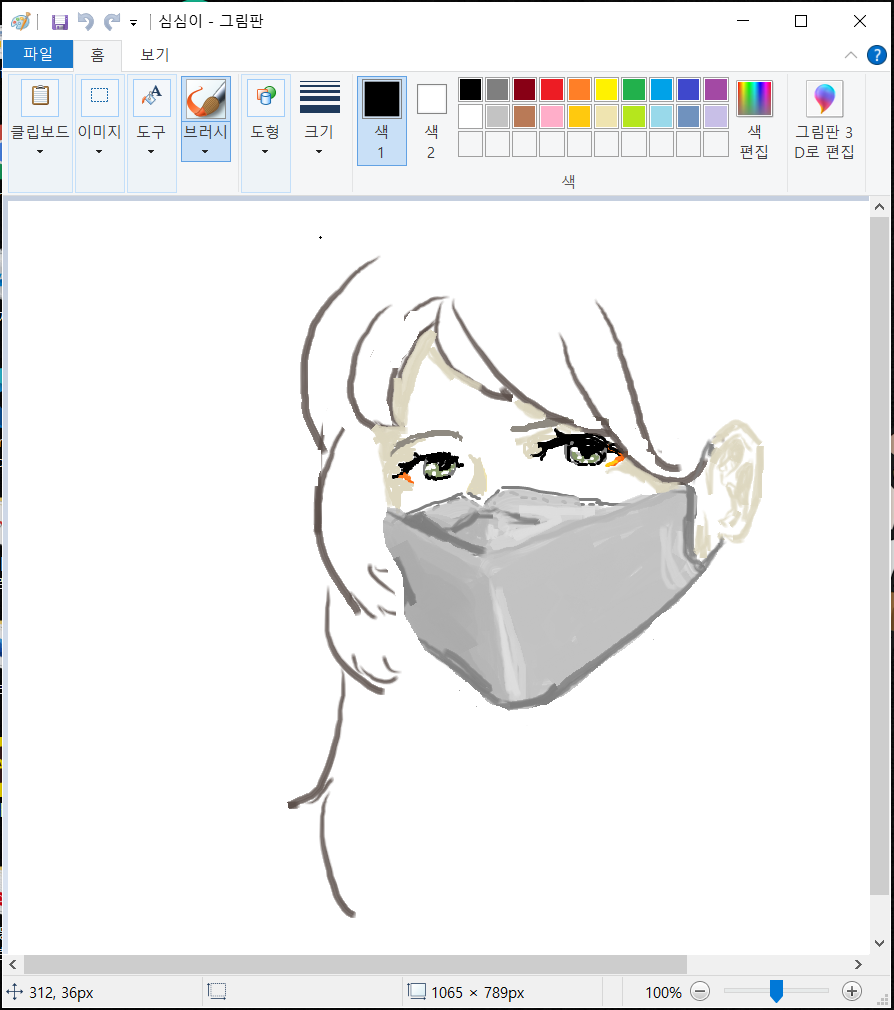Expand the 이미지 dropdown arrow

coord(99,151)
